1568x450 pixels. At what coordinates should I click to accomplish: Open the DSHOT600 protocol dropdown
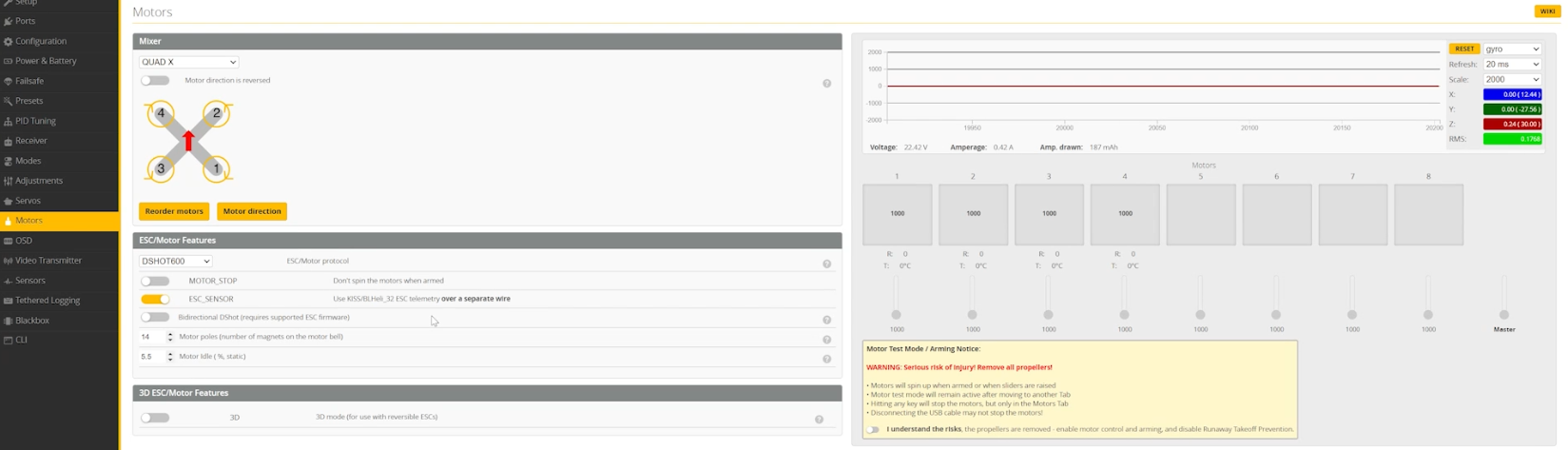pyautogui.click(x=176, y=261)
